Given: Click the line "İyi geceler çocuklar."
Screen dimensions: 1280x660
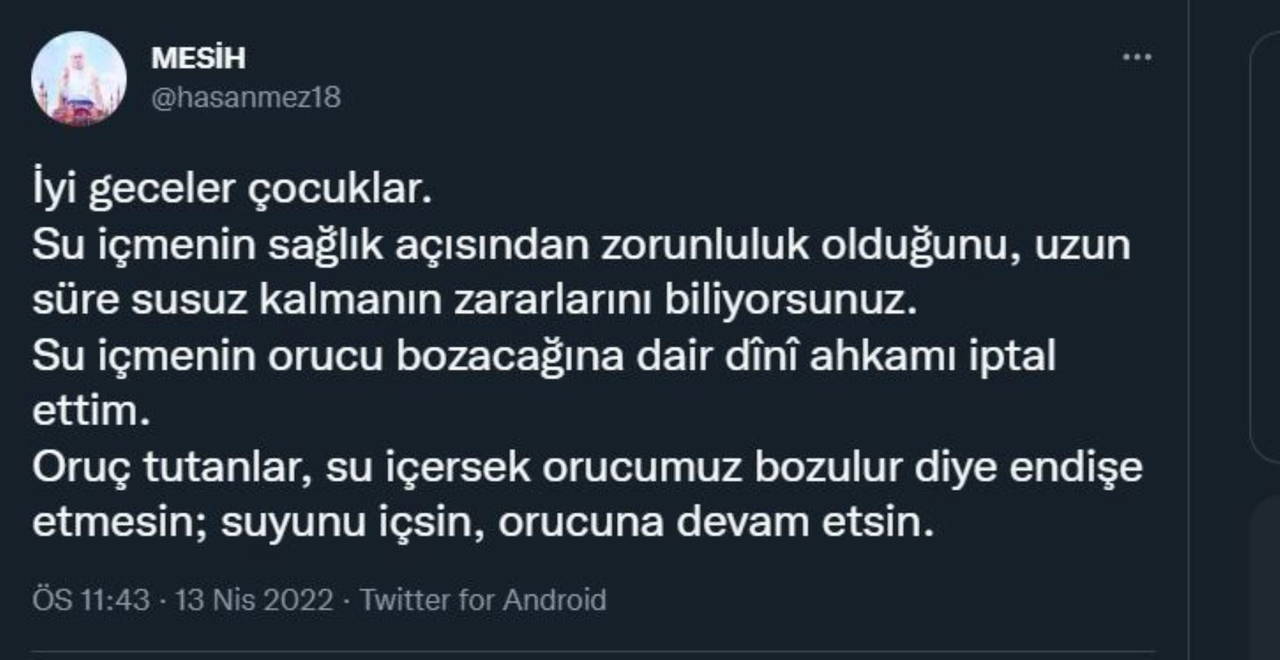Looking at the screenshot, I should coord(232,191).
